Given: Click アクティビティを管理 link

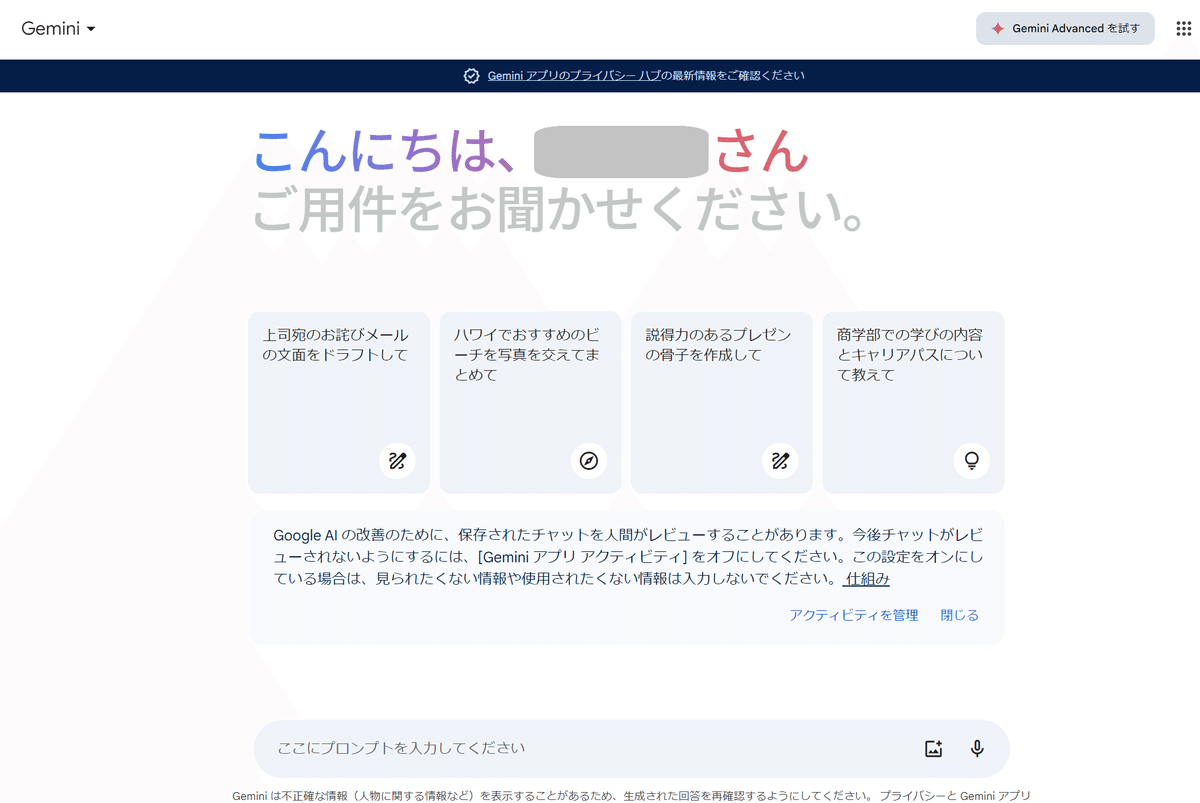Looking at the screenshot, I should click(x=854, y=615).
